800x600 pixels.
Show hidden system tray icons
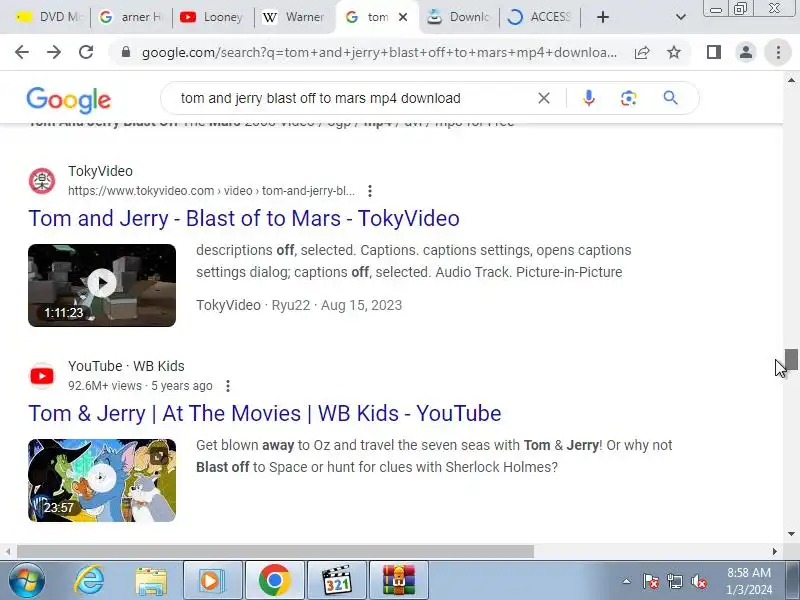[x=627, y=581]
